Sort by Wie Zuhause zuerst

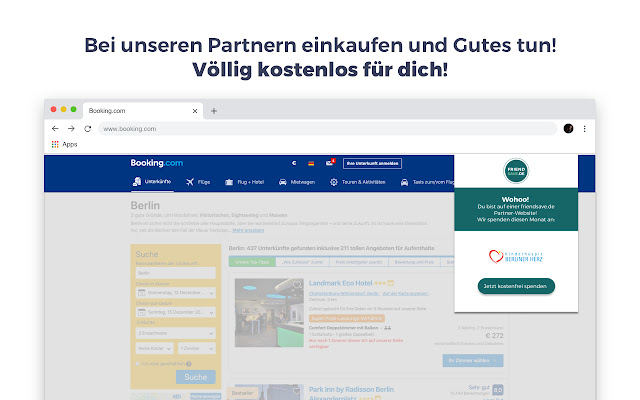[x=303, y=262]
